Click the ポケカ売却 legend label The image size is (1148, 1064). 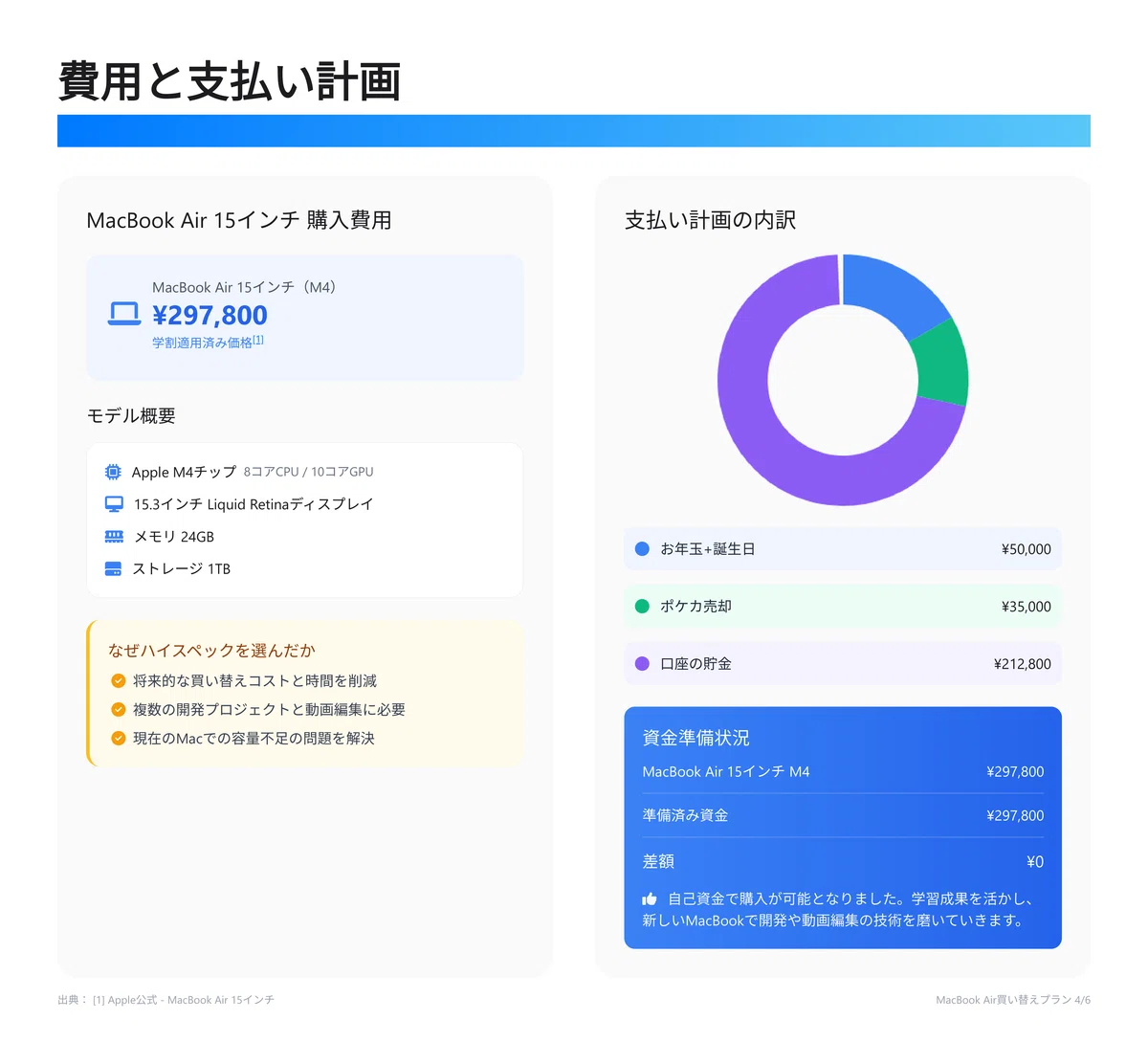[695, 607]
